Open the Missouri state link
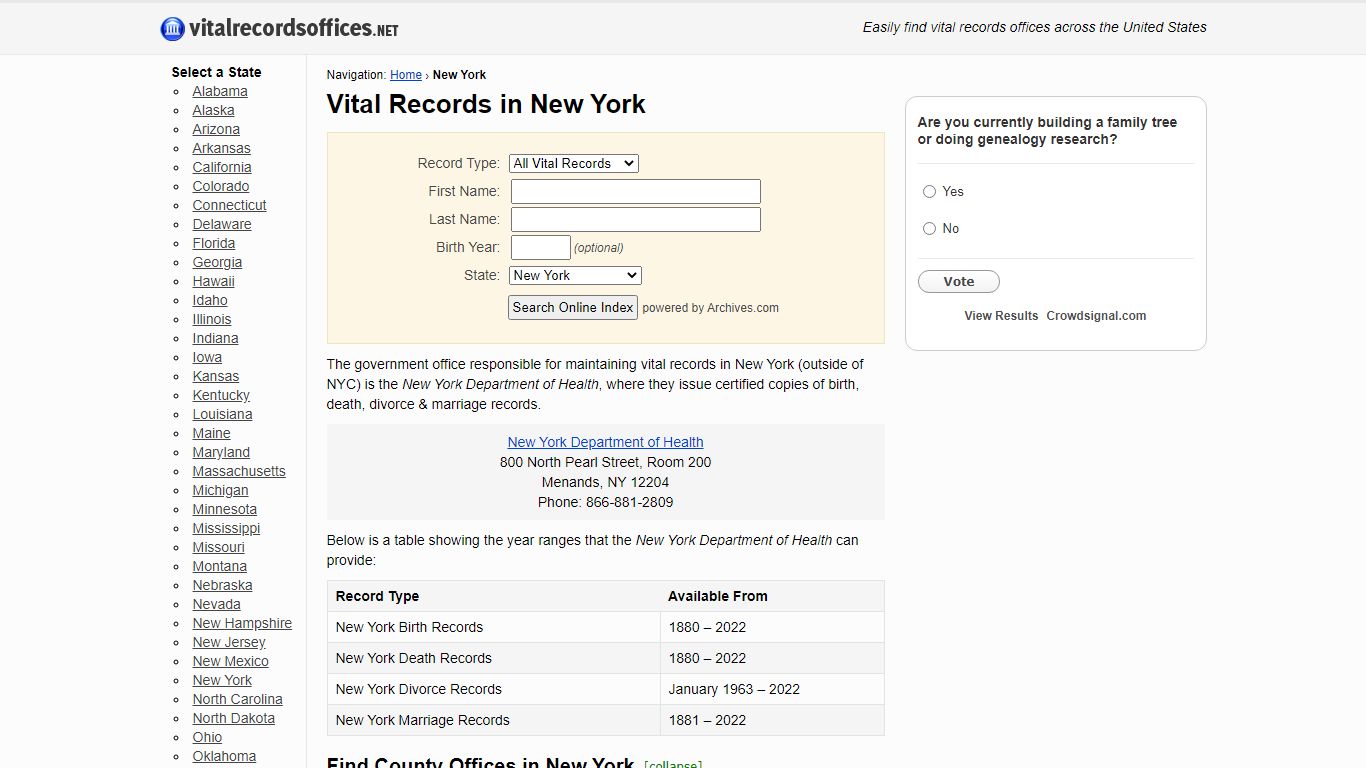 tap(218, 547)
